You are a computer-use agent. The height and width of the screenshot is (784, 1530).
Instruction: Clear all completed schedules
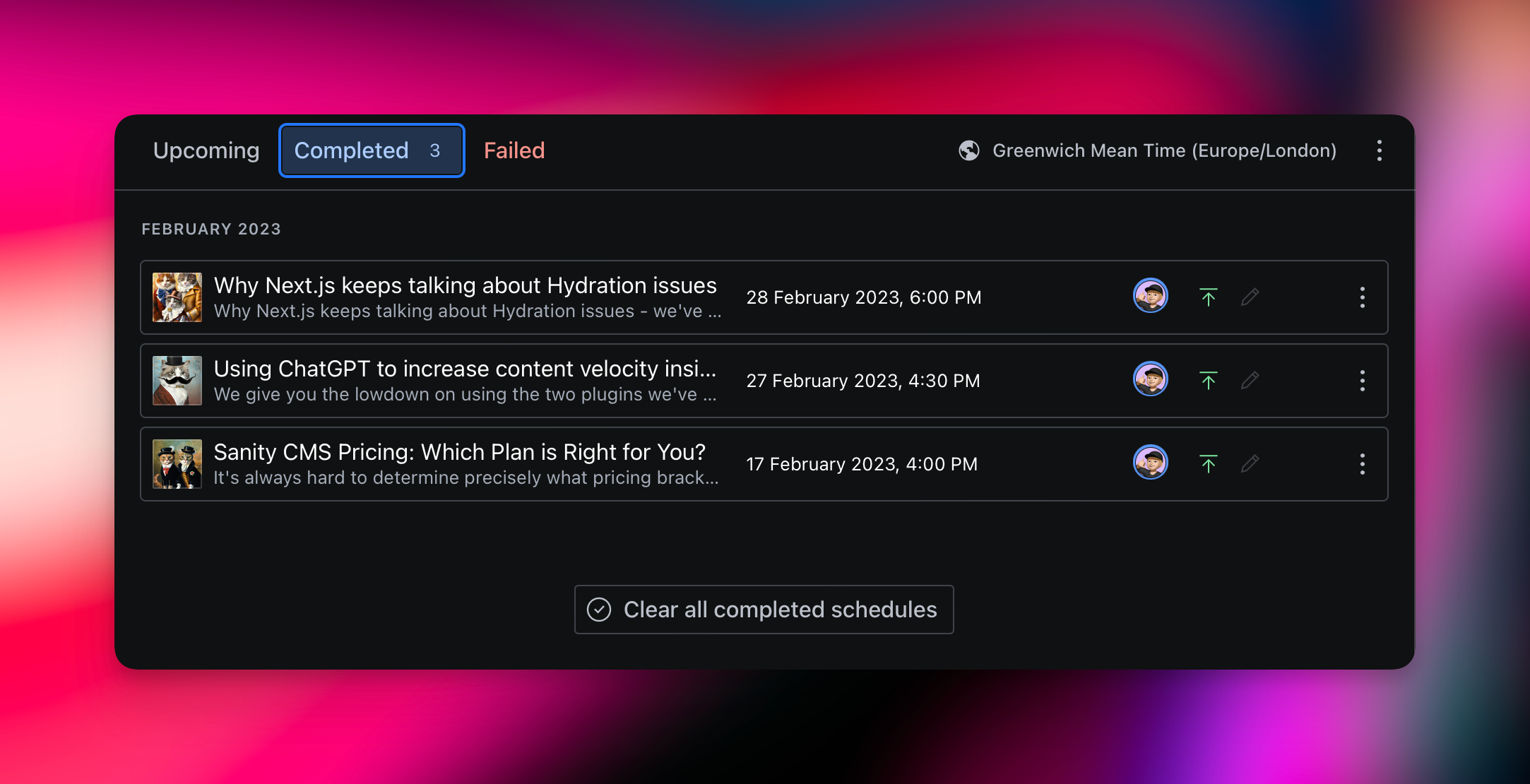point(764,610)
